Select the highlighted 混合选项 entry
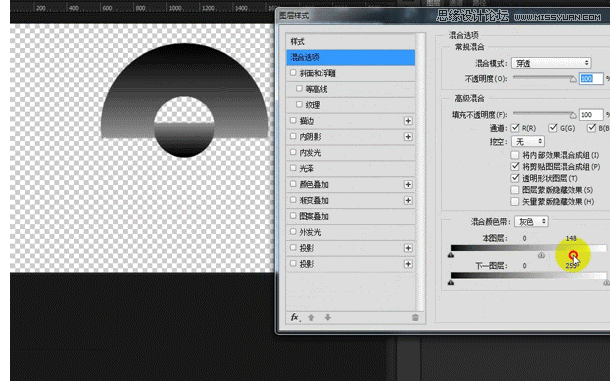 tap(351, 57)
